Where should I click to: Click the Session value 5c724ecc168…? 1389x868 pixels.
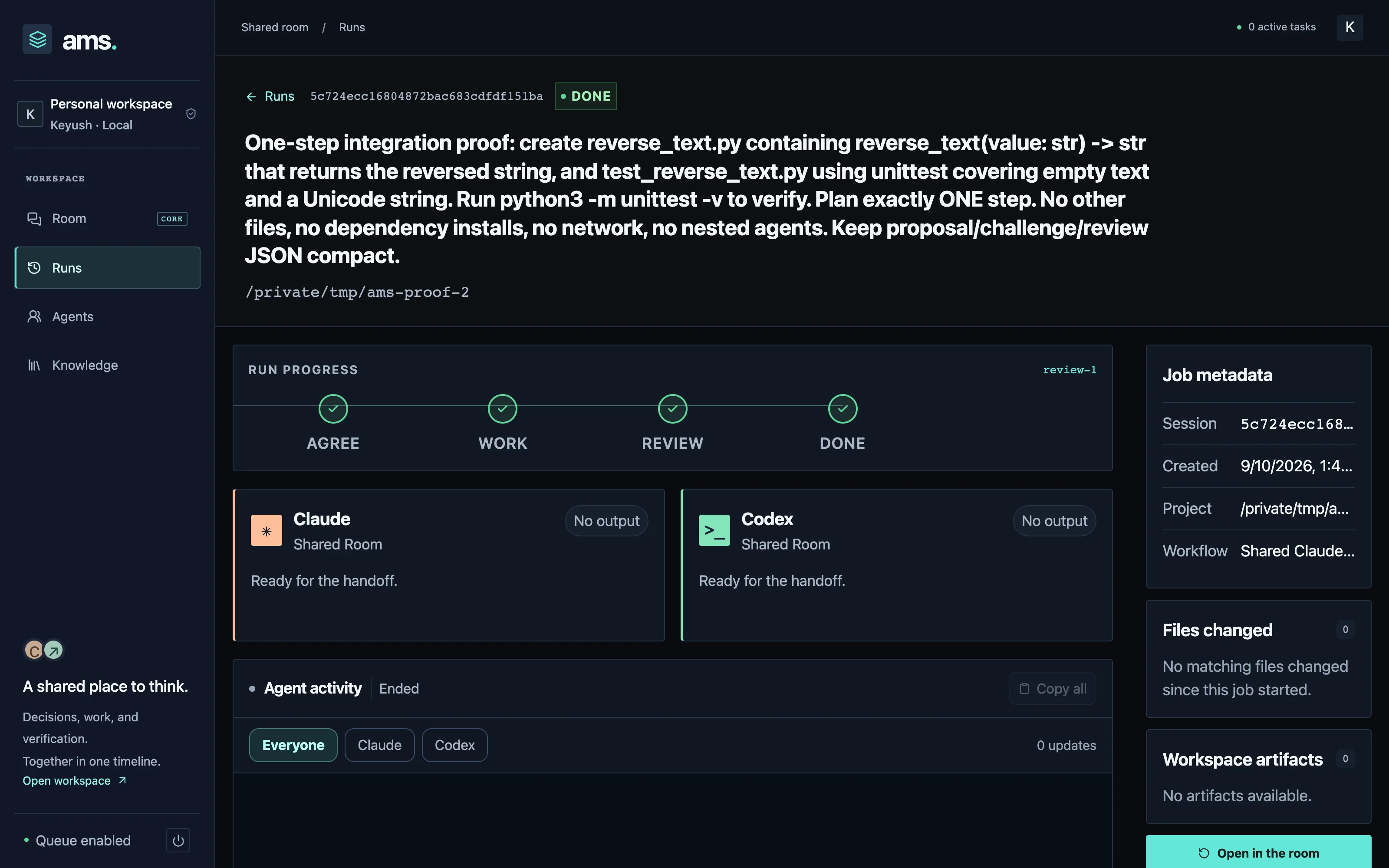coord(1297,424)
